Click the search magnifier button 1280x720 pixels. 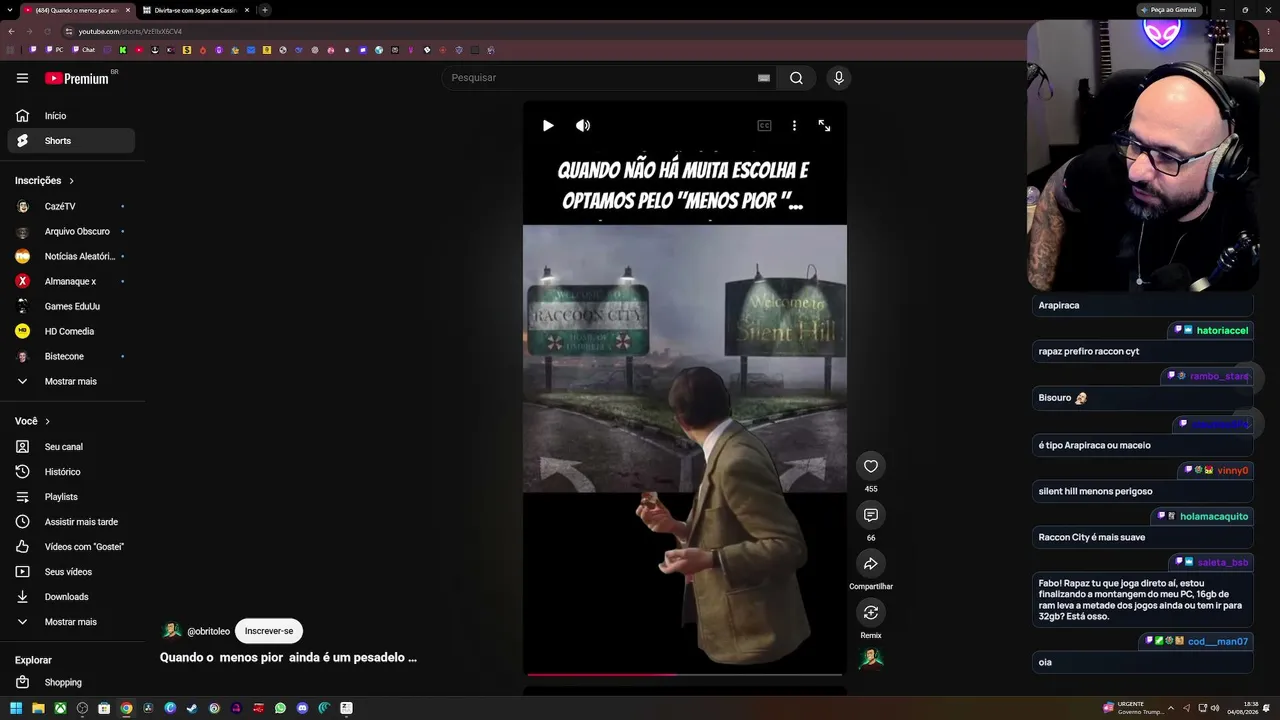tap(796, 78)
